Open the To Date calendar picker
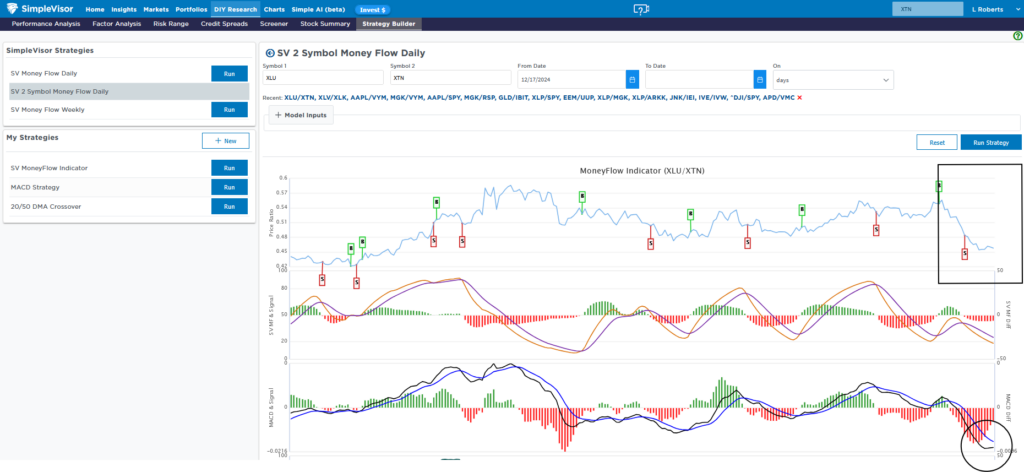This screenshot has width=1024, height=472. (759, 78)
